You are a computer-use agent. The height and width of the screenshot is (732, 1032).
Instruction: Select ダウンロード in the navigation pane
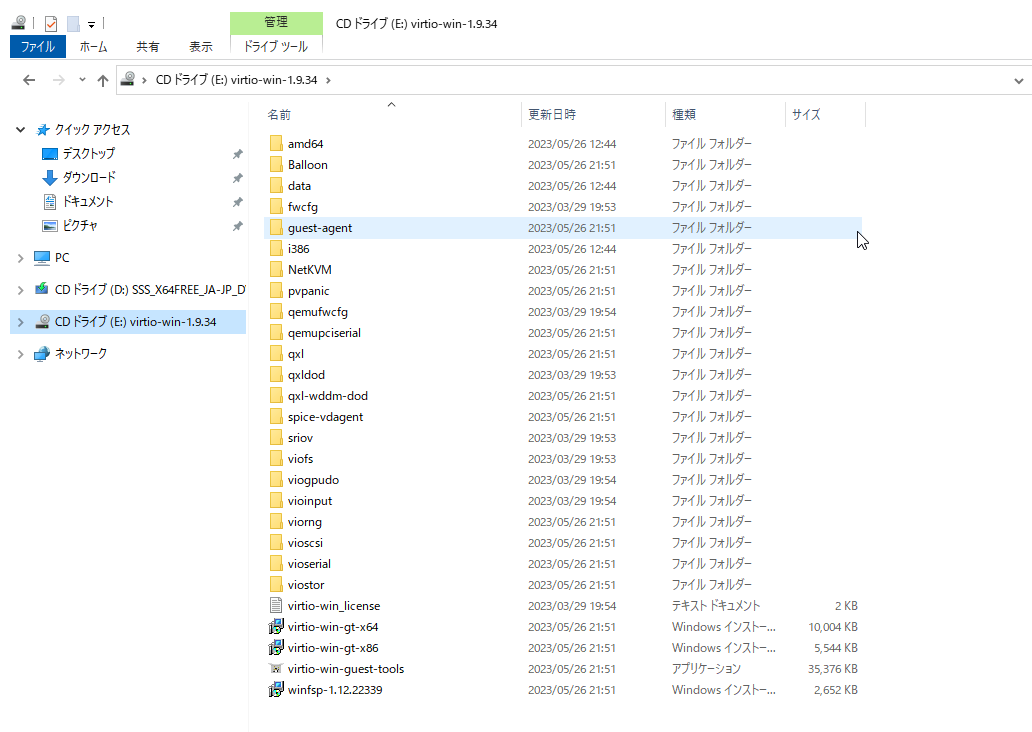(x=89, y=177)
